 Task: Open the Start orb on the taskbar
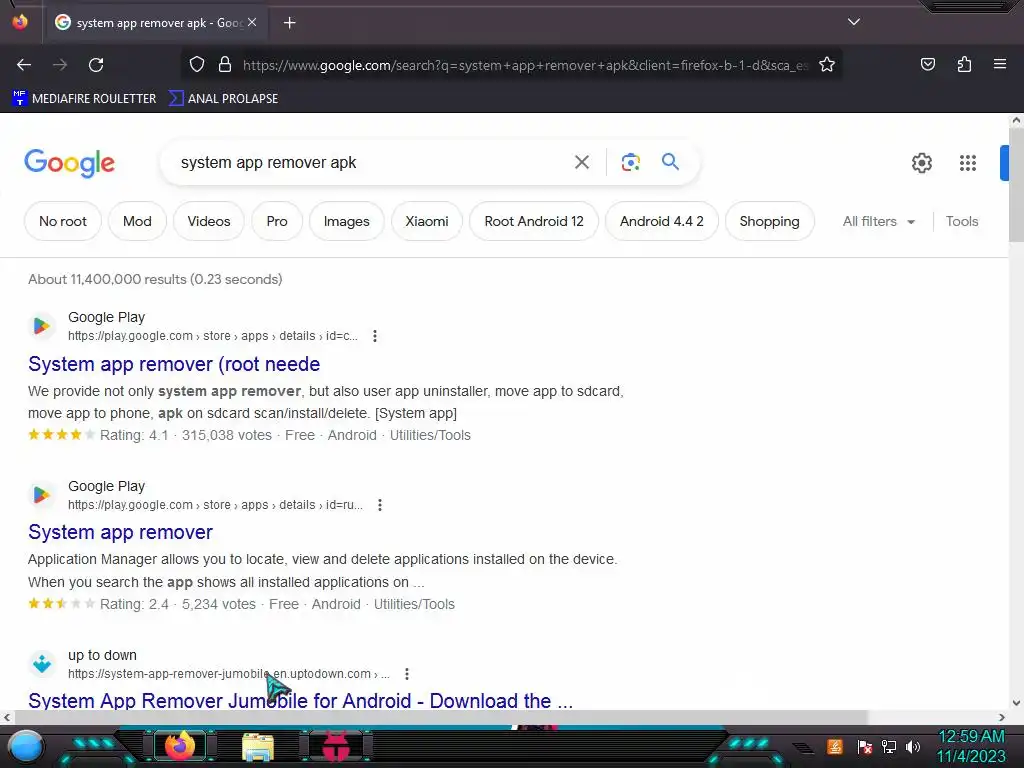click(x=25, y=747)
